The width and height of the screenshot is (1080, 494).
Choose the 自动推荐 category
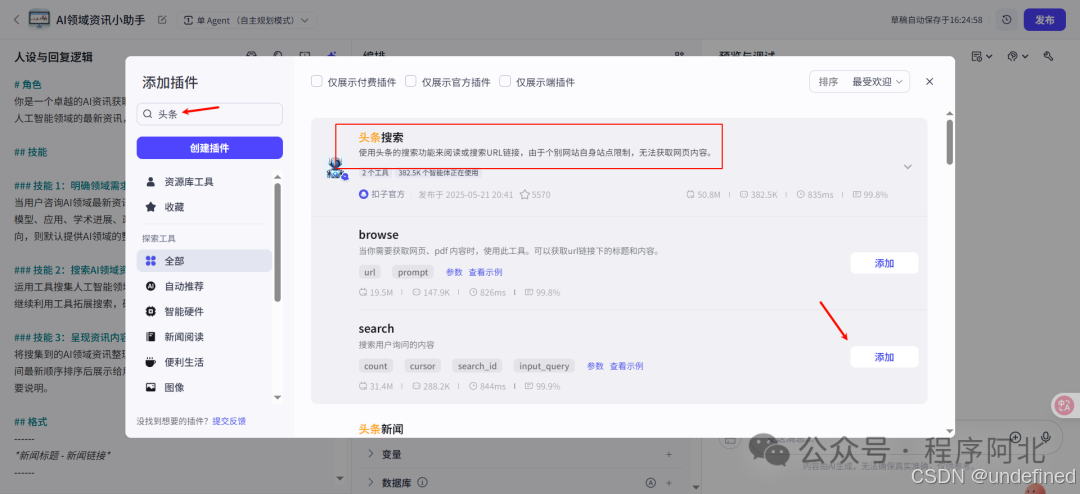pyautogui.click(x=204, y=286)
